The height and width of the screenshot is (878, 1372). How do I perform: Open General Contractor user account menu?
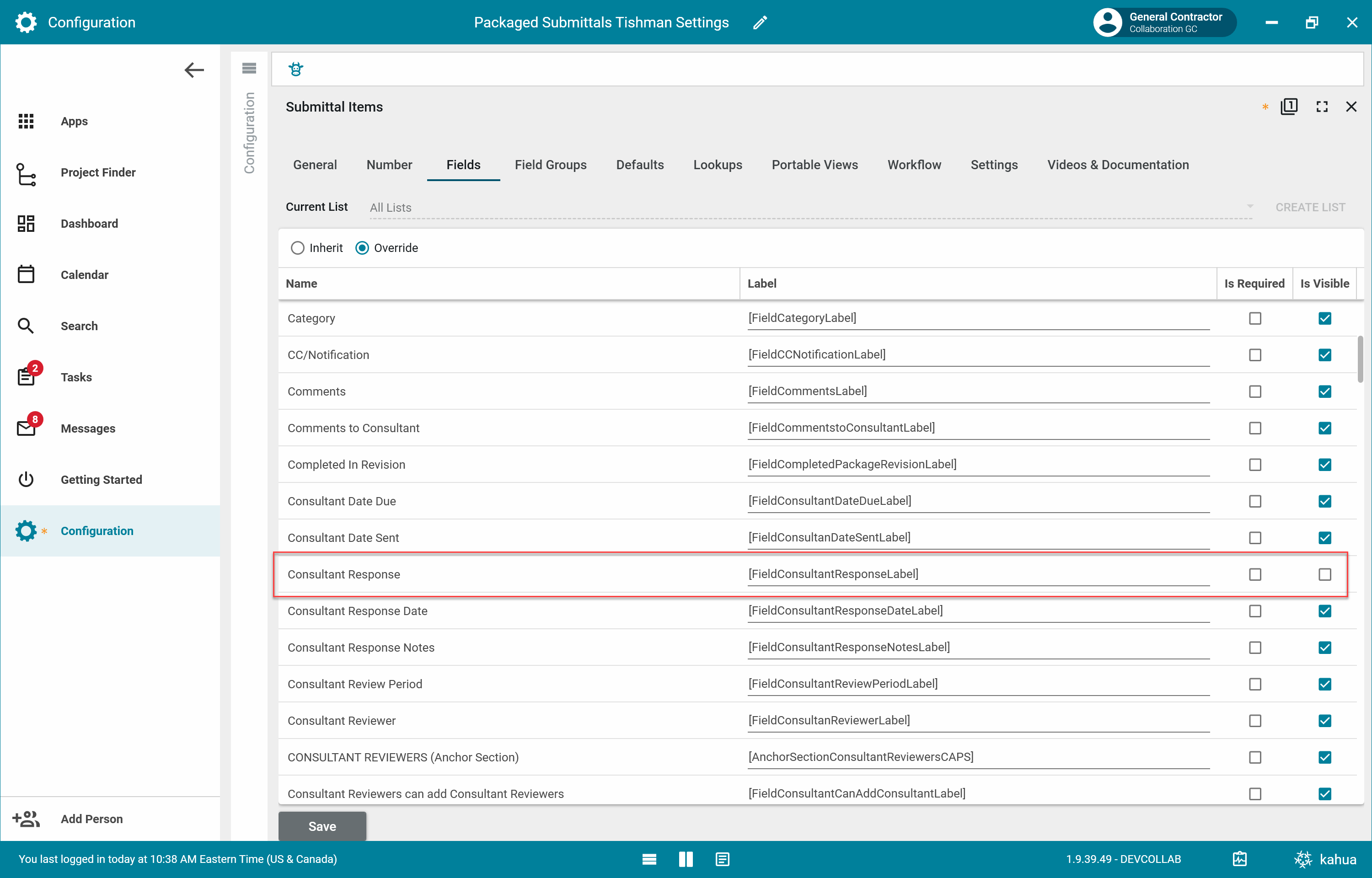(1163, 22)
